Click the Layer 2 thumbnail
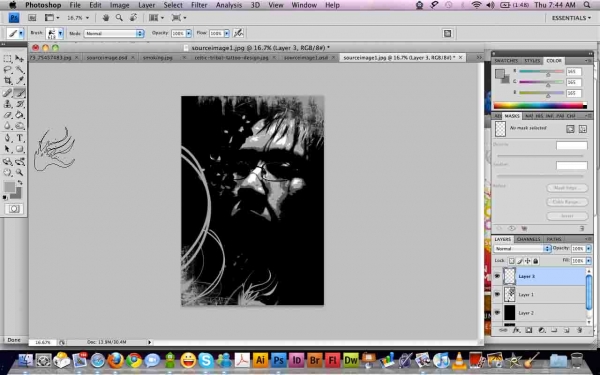This screenshot has width=600, height=375. [509, 312]
